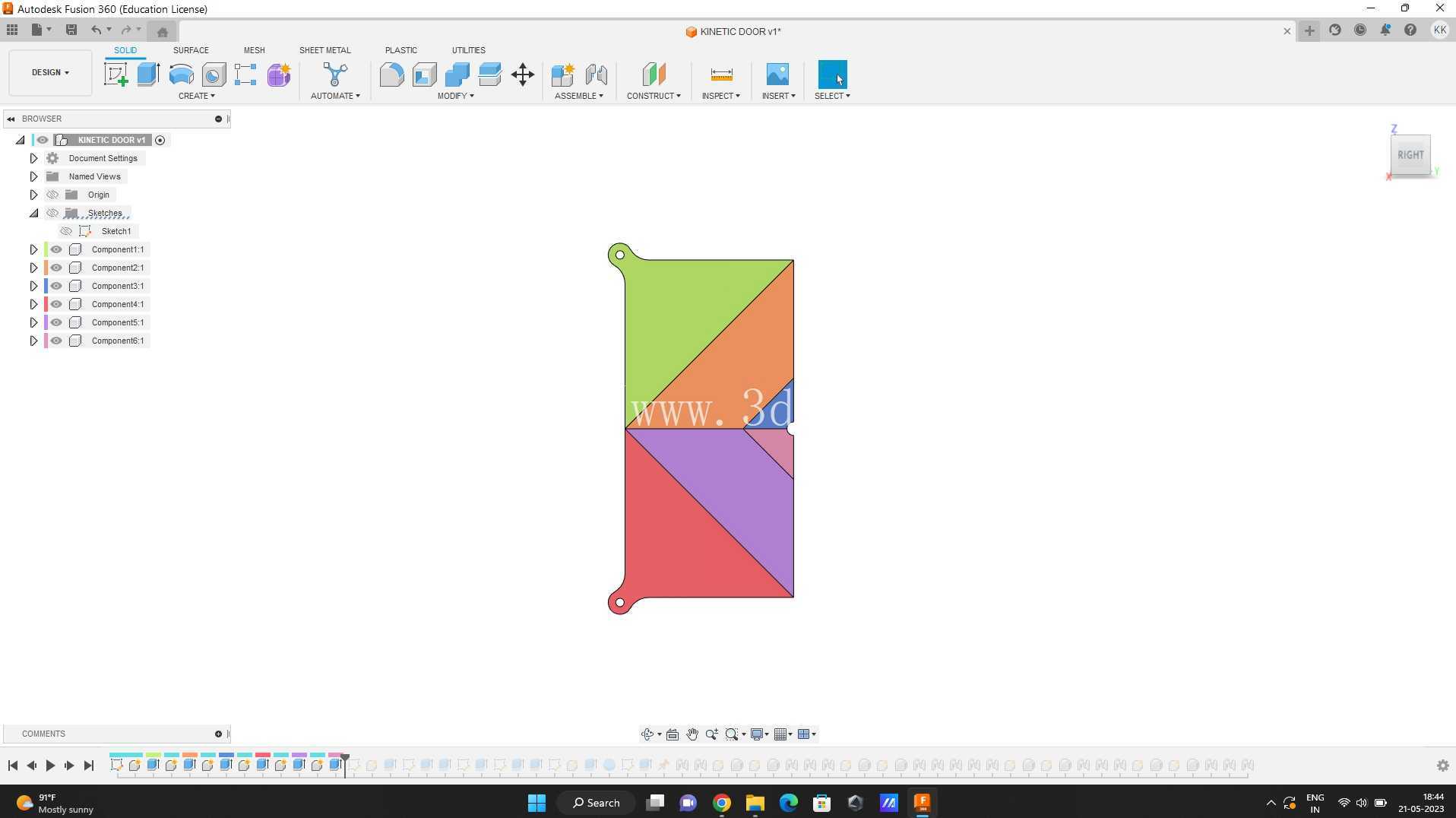Expand Component6:1 tree node
1456x818 pixels.
click(x=33, y=341)
